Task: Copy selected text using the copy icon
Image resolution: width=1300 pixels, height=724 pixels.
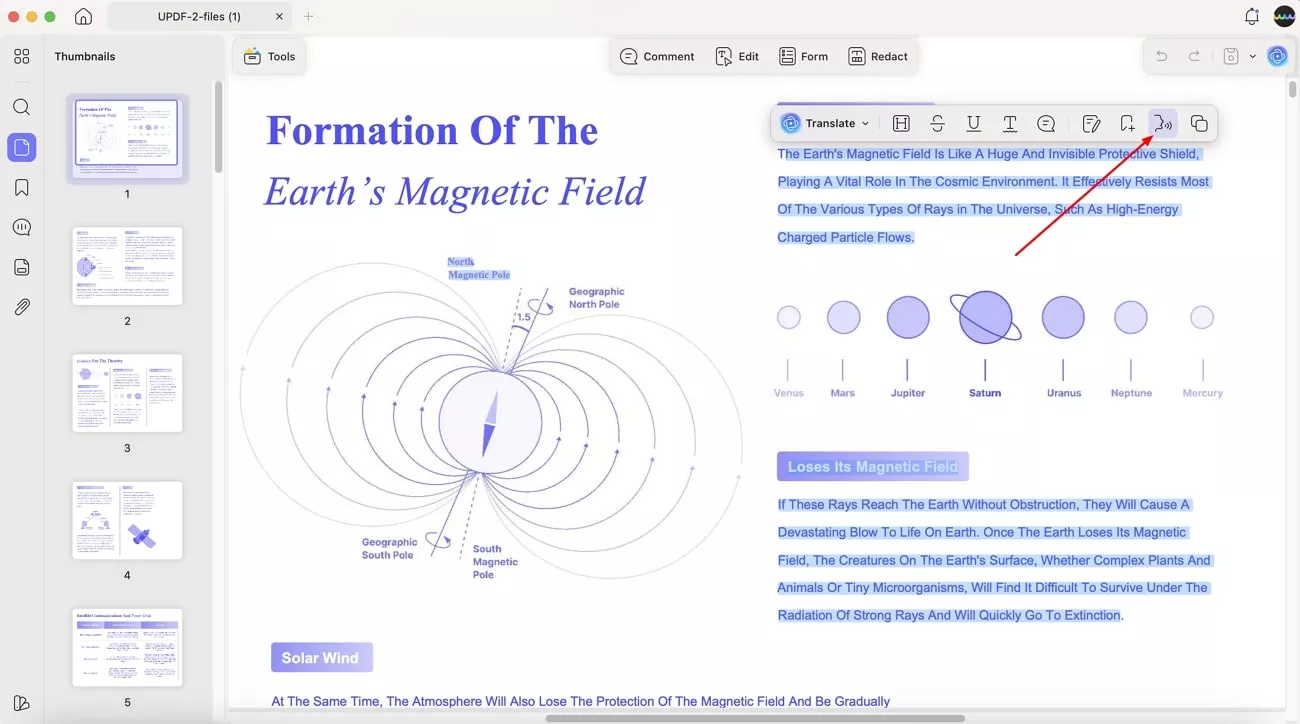Action: [x=1199, y=124]
